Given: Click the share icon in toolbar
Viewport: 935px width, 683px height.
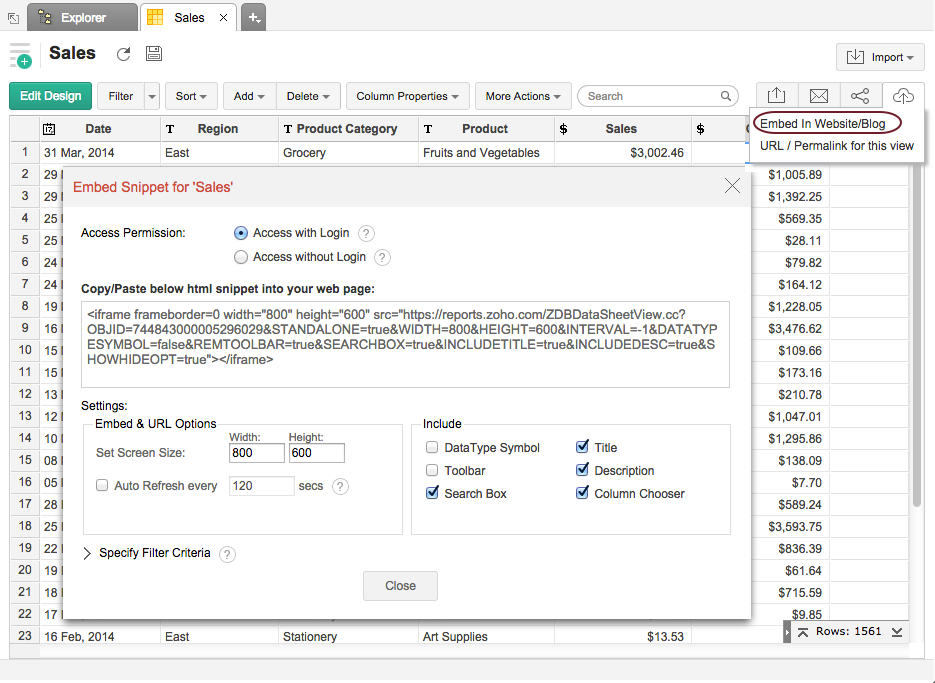Looking at the screenshot, I should point(860,96).
